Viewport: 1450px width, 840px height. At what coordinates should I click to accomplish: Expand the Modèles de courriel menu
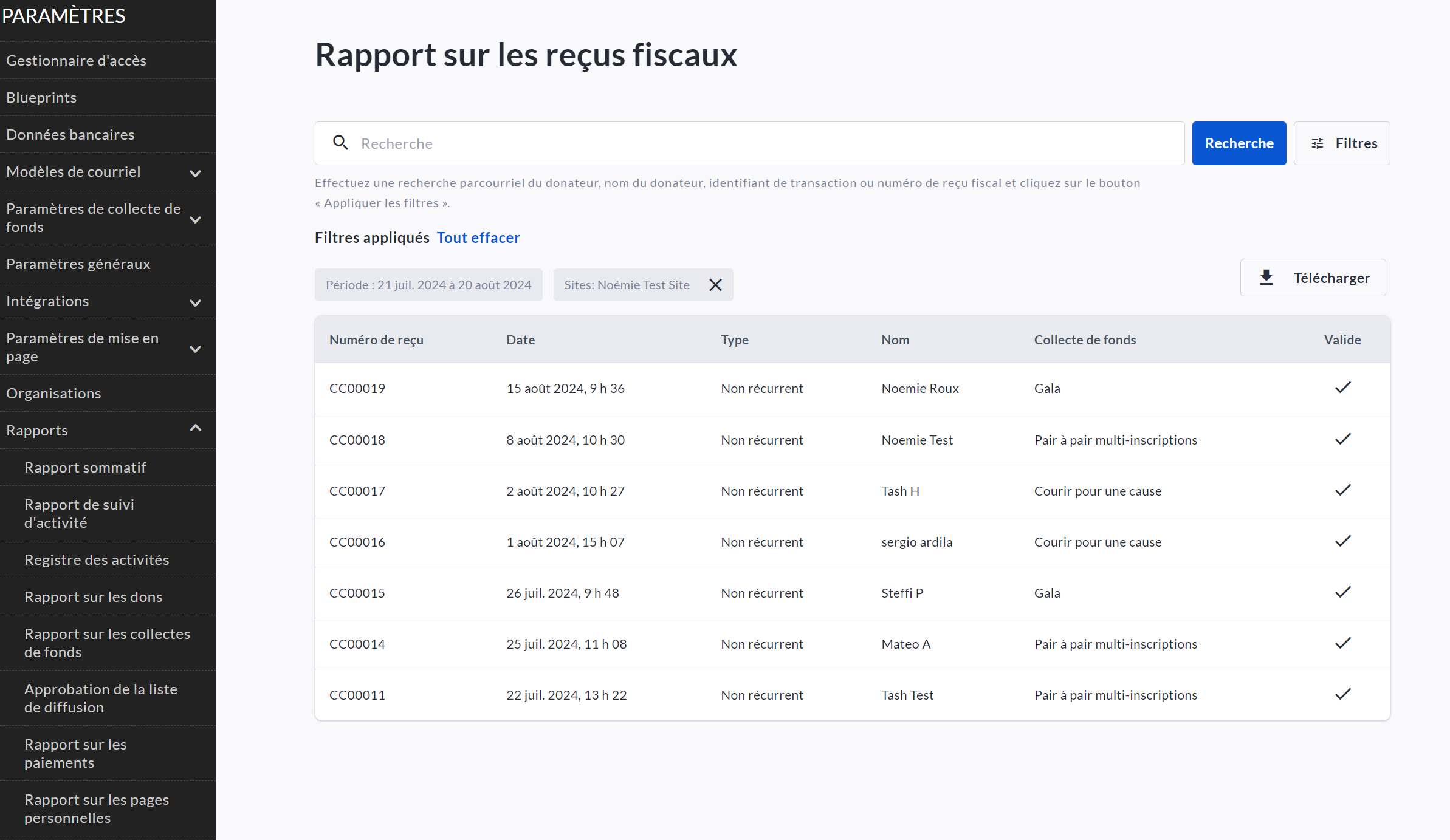(195, 173)
